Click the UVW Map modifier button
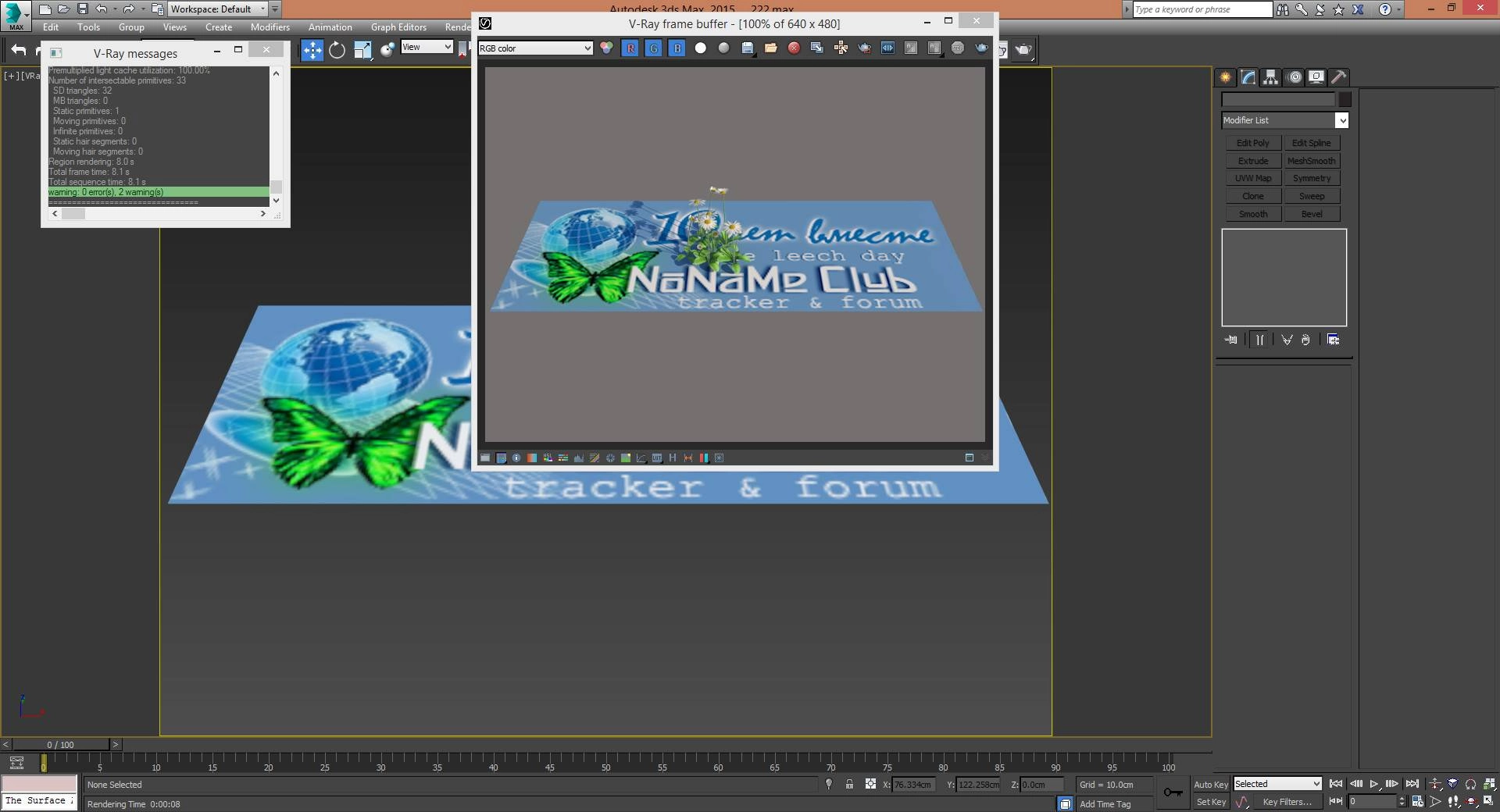This screenshot has height=812, width=1500. tap(1252, 178)
